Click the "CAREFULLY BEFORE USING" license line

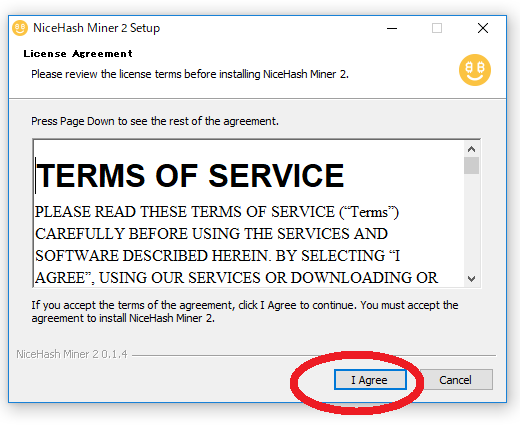point(211,234)
